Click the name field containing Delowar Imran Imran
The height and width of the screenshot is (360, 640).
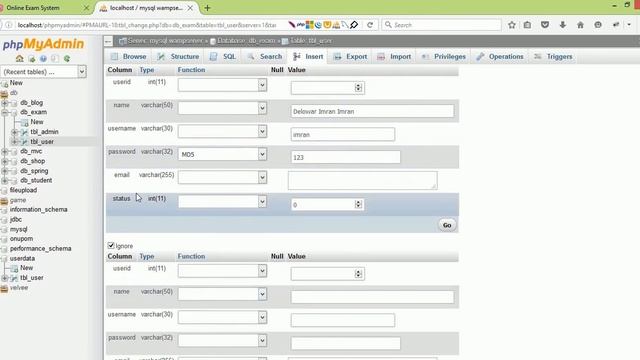point(372,111)
